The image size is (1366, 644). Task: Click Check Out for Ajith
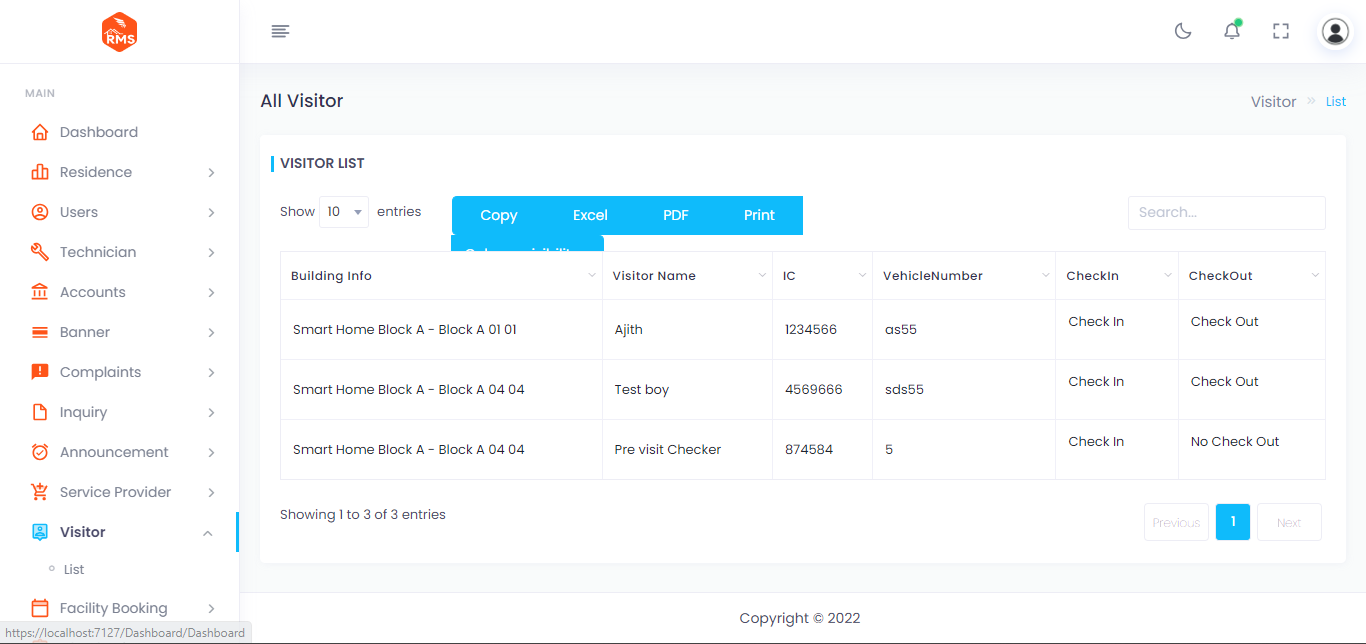(x=1225, y=321)
